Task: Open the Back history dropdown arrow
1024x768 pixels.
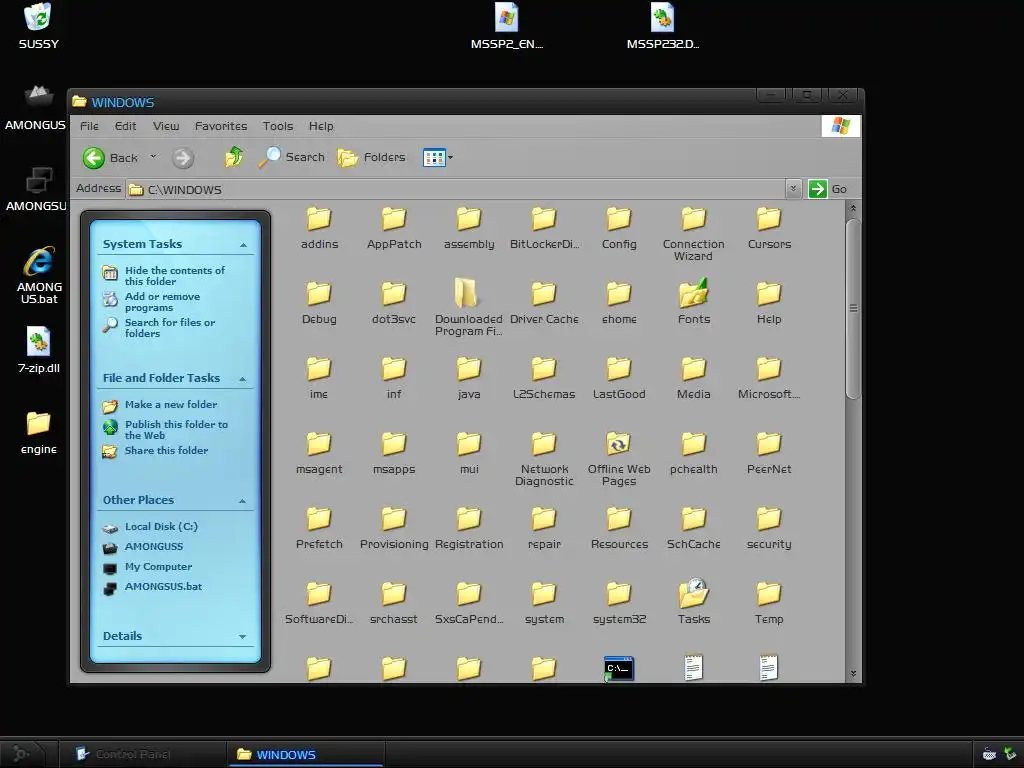Action: pyautogui.click(x=153, y=157)
